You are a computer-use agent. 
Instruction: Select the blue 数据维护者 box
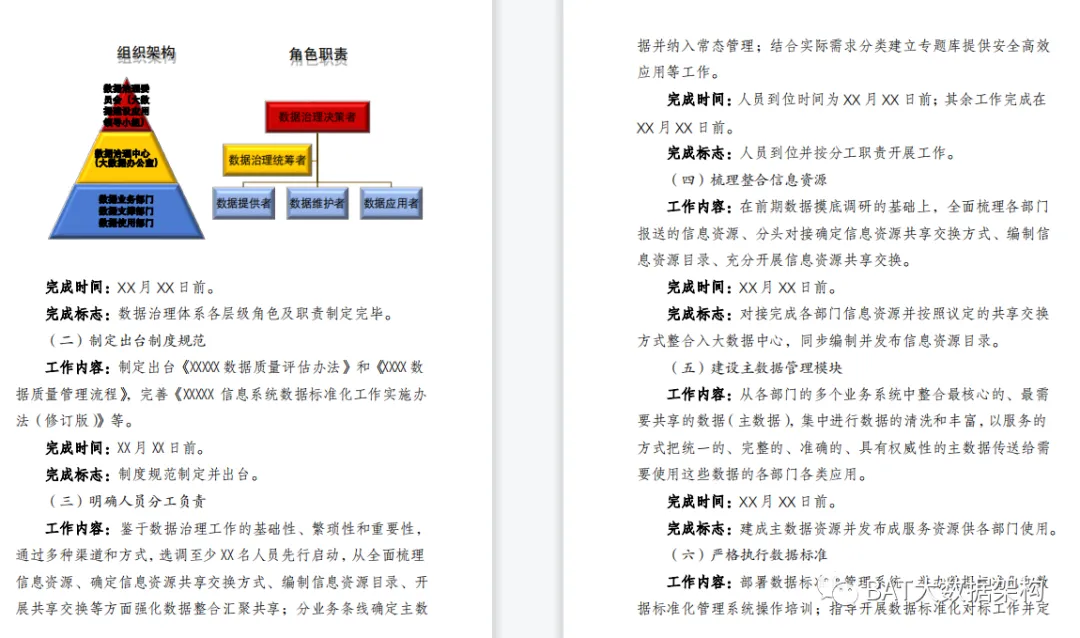(318, 203)
